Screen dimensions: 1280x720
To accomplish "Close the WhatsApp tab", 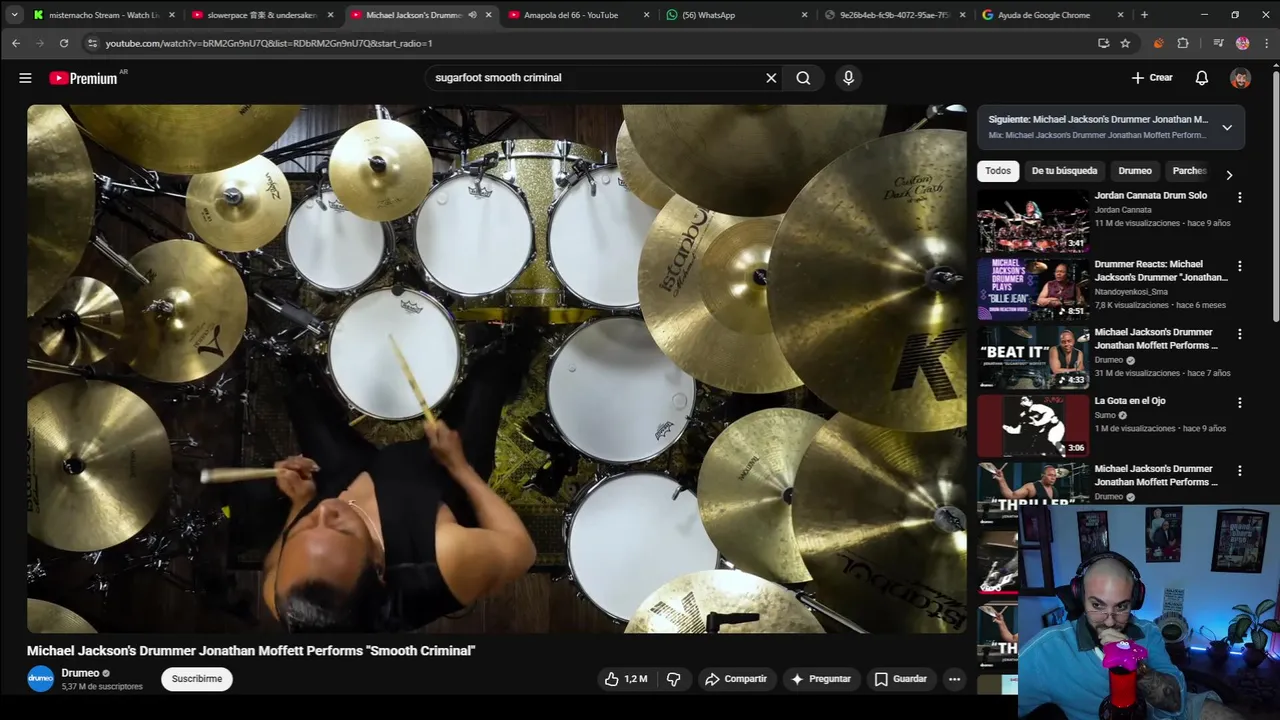I will pos(804,15).
